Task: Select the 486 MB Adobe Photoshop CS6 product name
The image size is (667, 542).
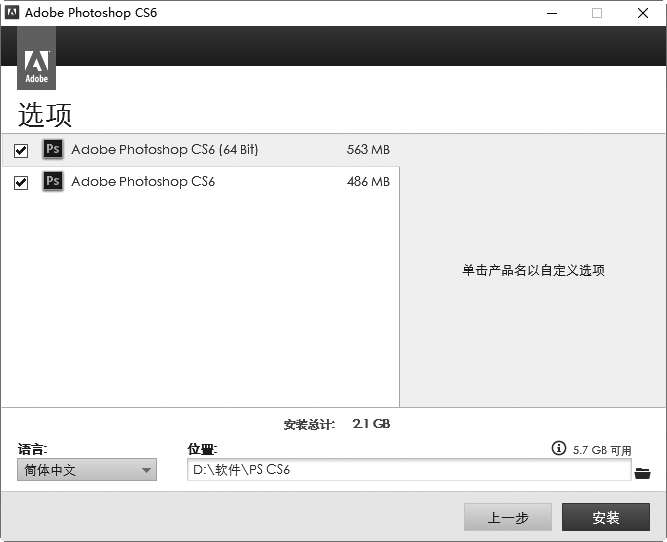Action: [x=143, y=182]
